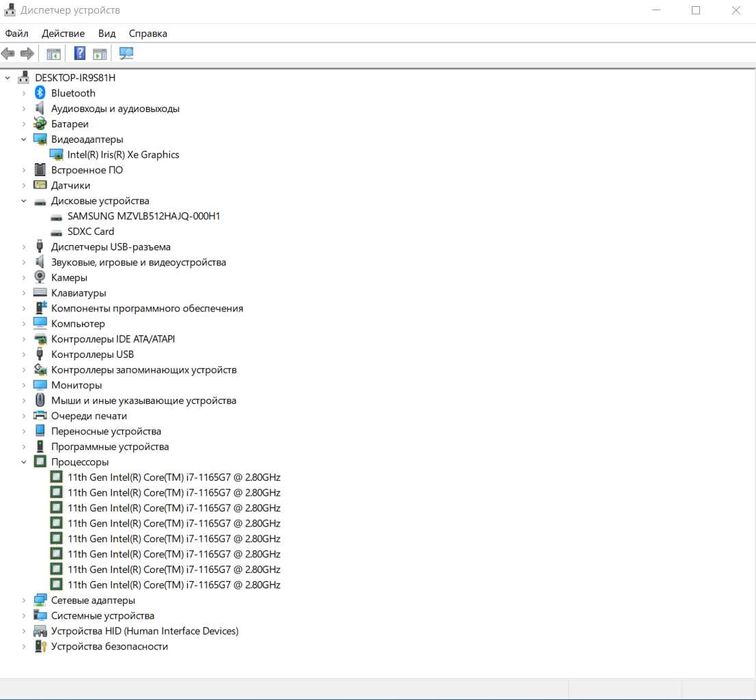Select the Диспетчеры USB-разъема label

[111, 247]
